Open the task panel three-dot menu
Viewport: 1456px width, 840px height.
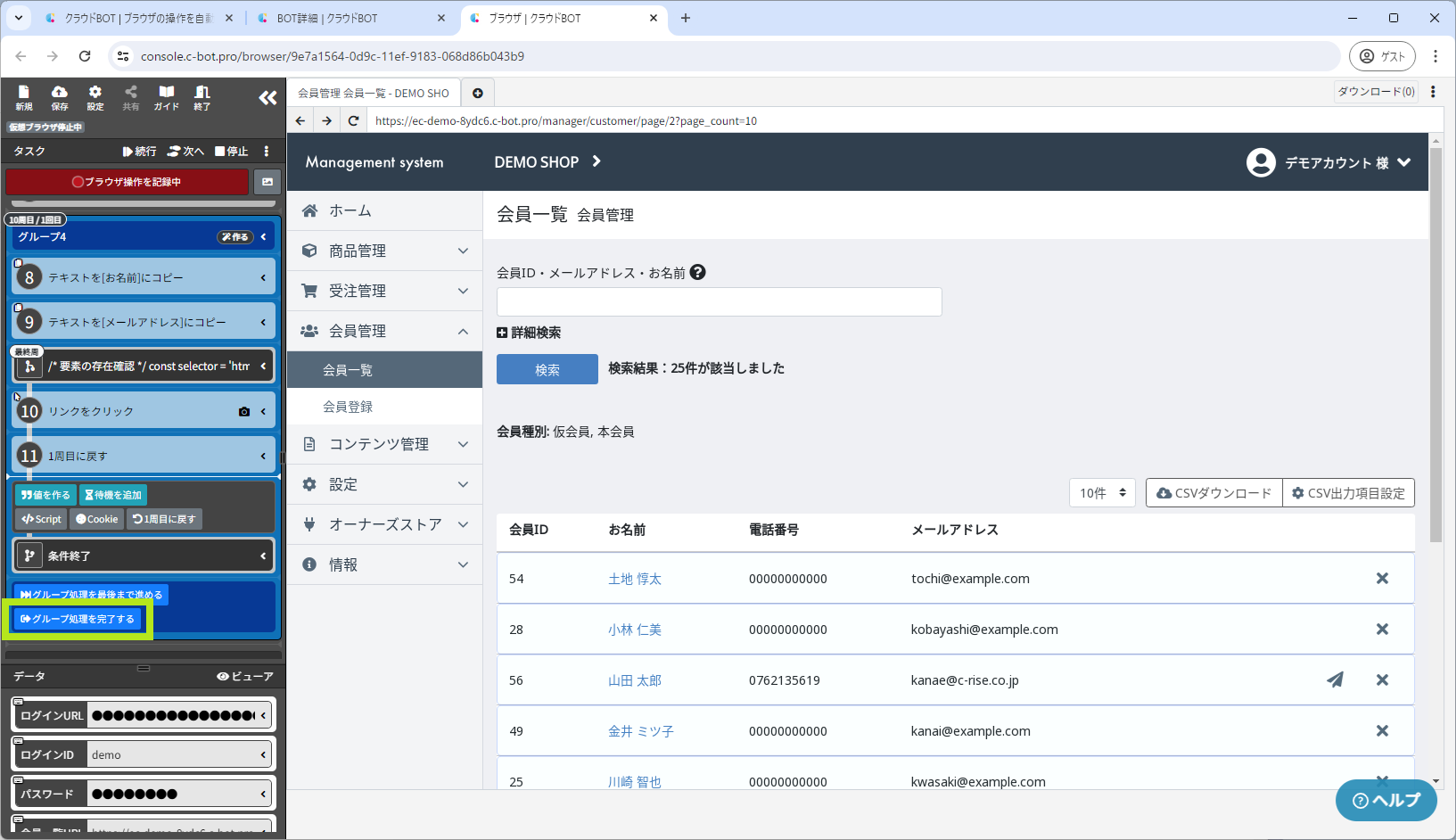coord(266,152)
